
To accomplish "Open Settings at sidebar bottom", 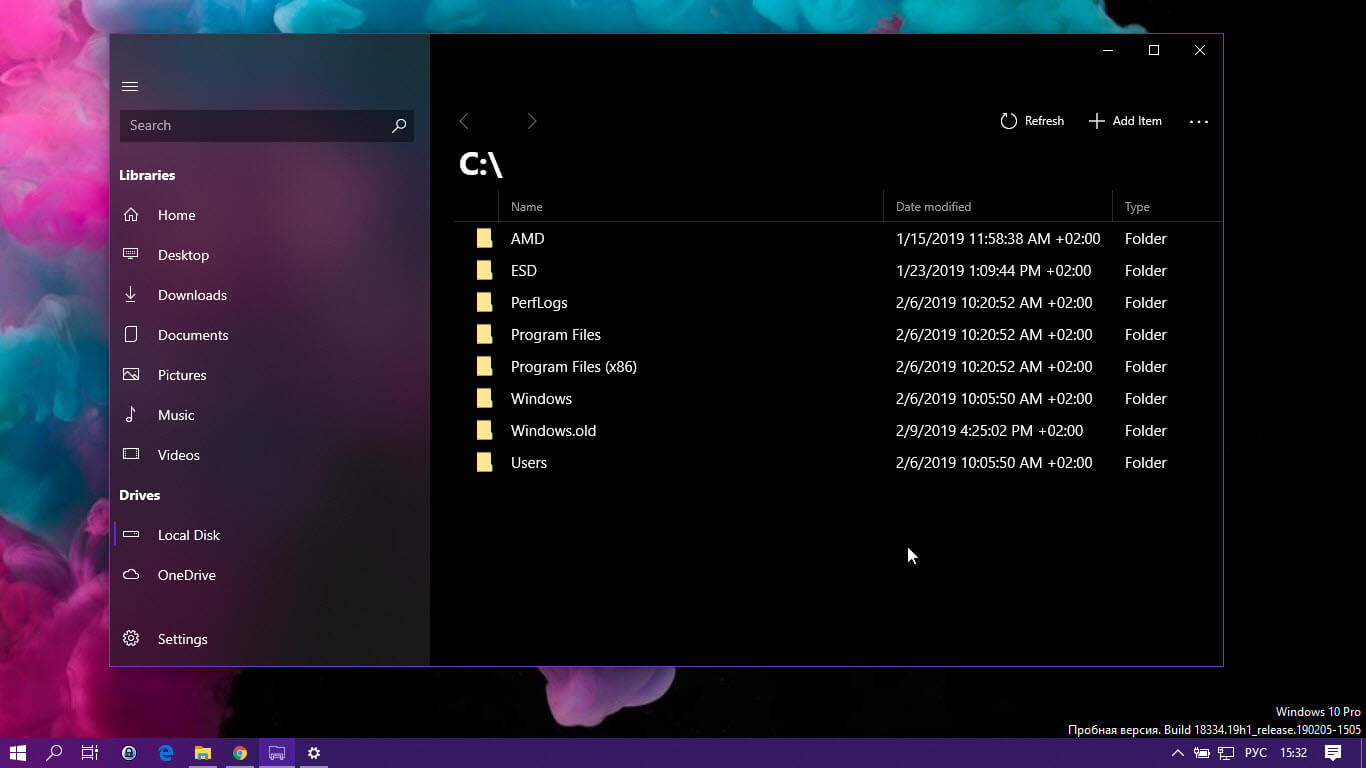I will [x=183, y=639].
